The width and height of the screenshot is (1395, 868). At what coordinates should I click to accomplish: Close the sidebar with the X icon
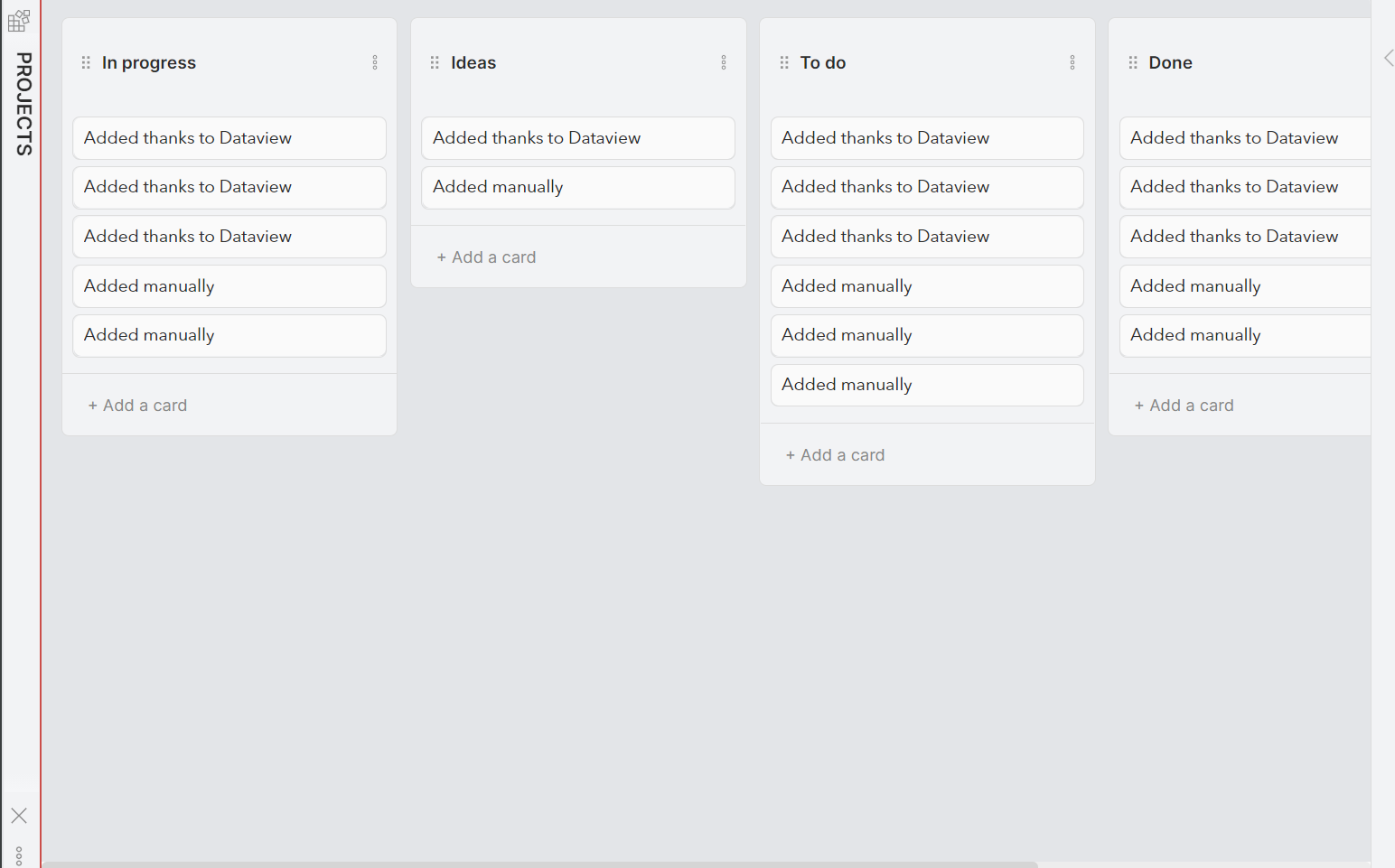[19, 816]
